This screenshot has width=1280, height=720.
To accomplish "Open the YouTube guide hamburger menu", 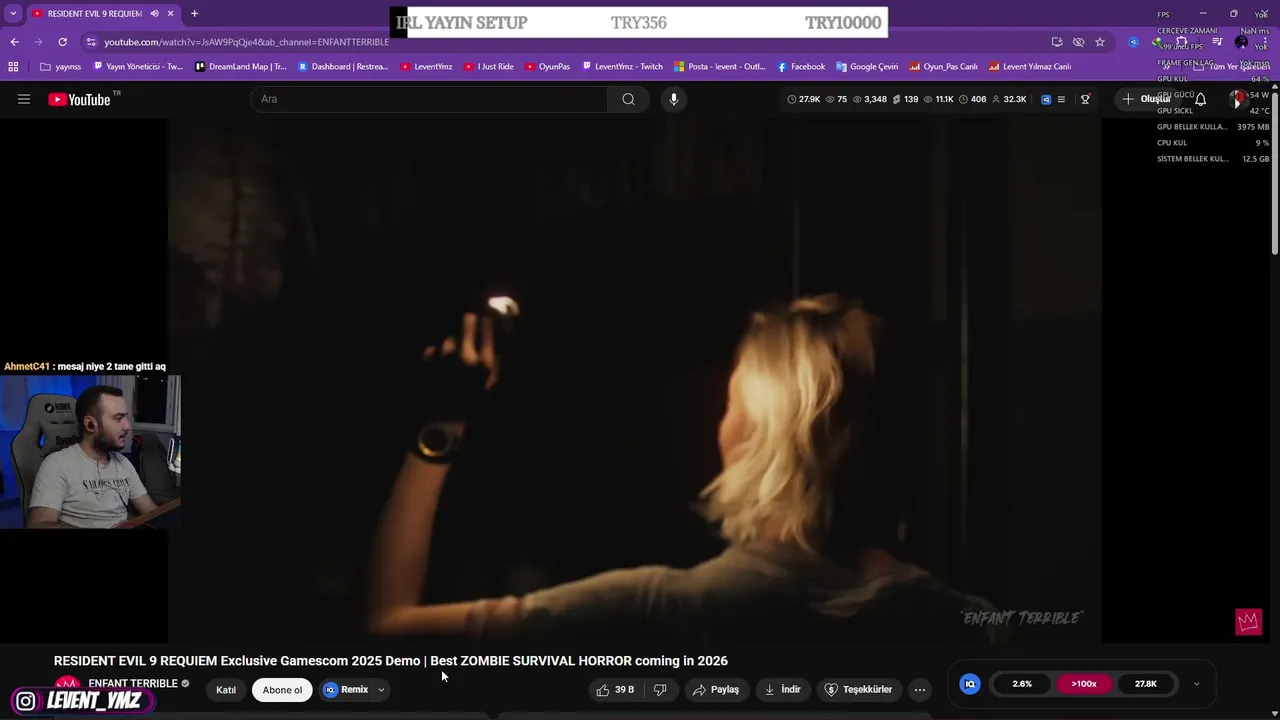I will 24,99.
